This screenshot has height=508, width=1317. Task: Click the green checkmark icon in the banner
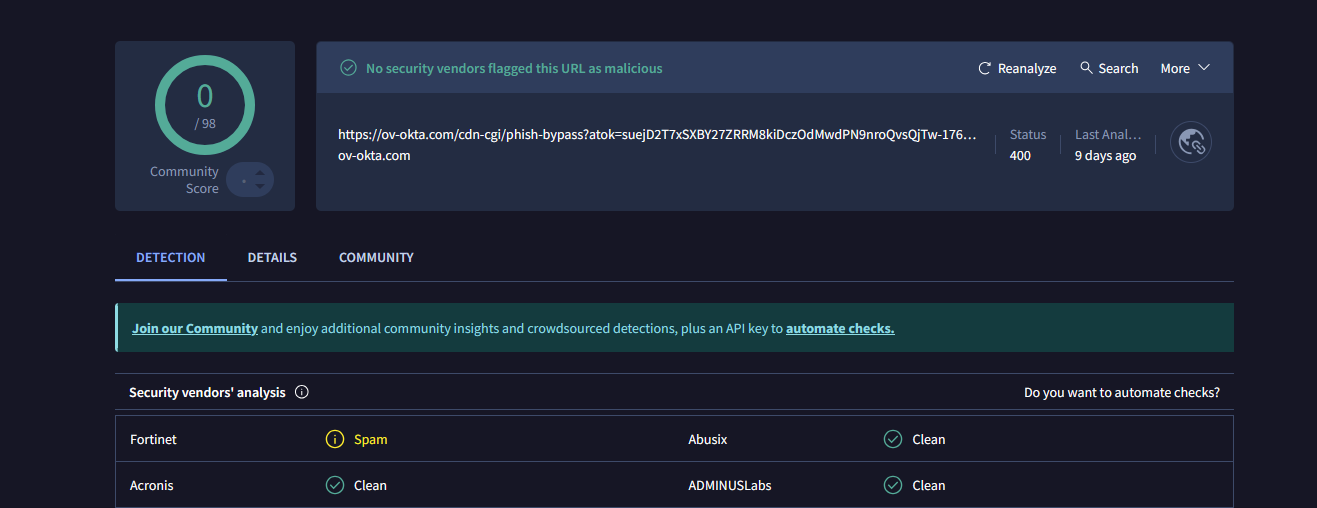[x=348, y=68]
